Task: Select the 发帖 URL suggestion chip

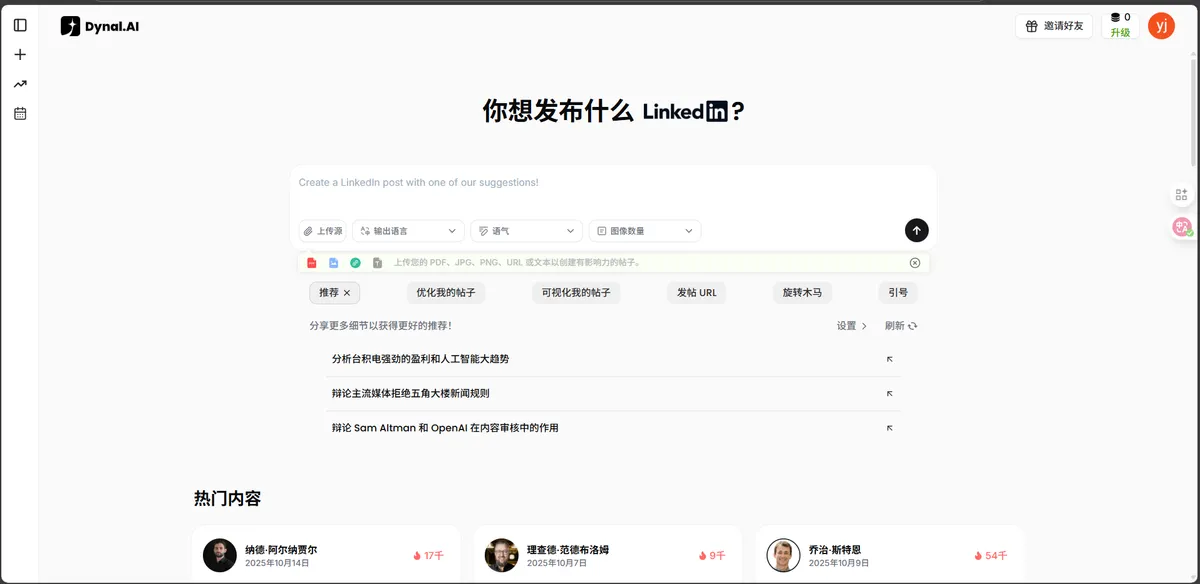Action: [x=696, y=292]
